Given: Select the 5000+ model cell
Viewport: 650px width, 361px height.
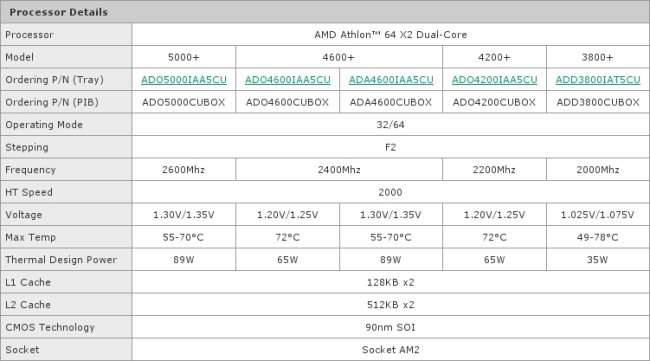Looking at the screenshot, I should pos(184,57).
